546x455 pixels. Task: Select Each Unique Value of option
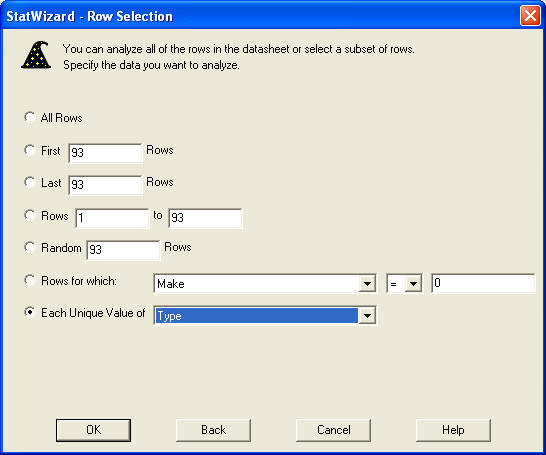pyautogui.click(x=30, y=312)
